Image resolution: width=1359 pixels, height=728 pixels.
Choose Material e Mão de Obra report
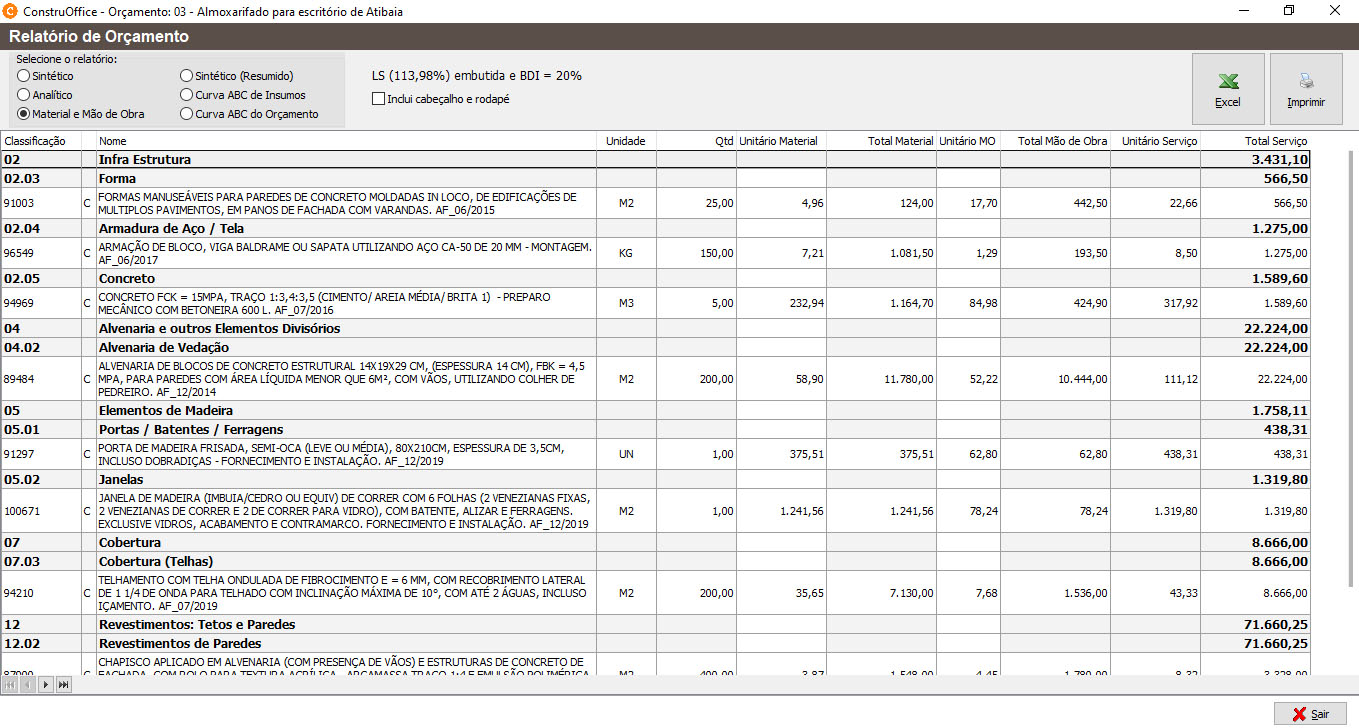(80, 114)
